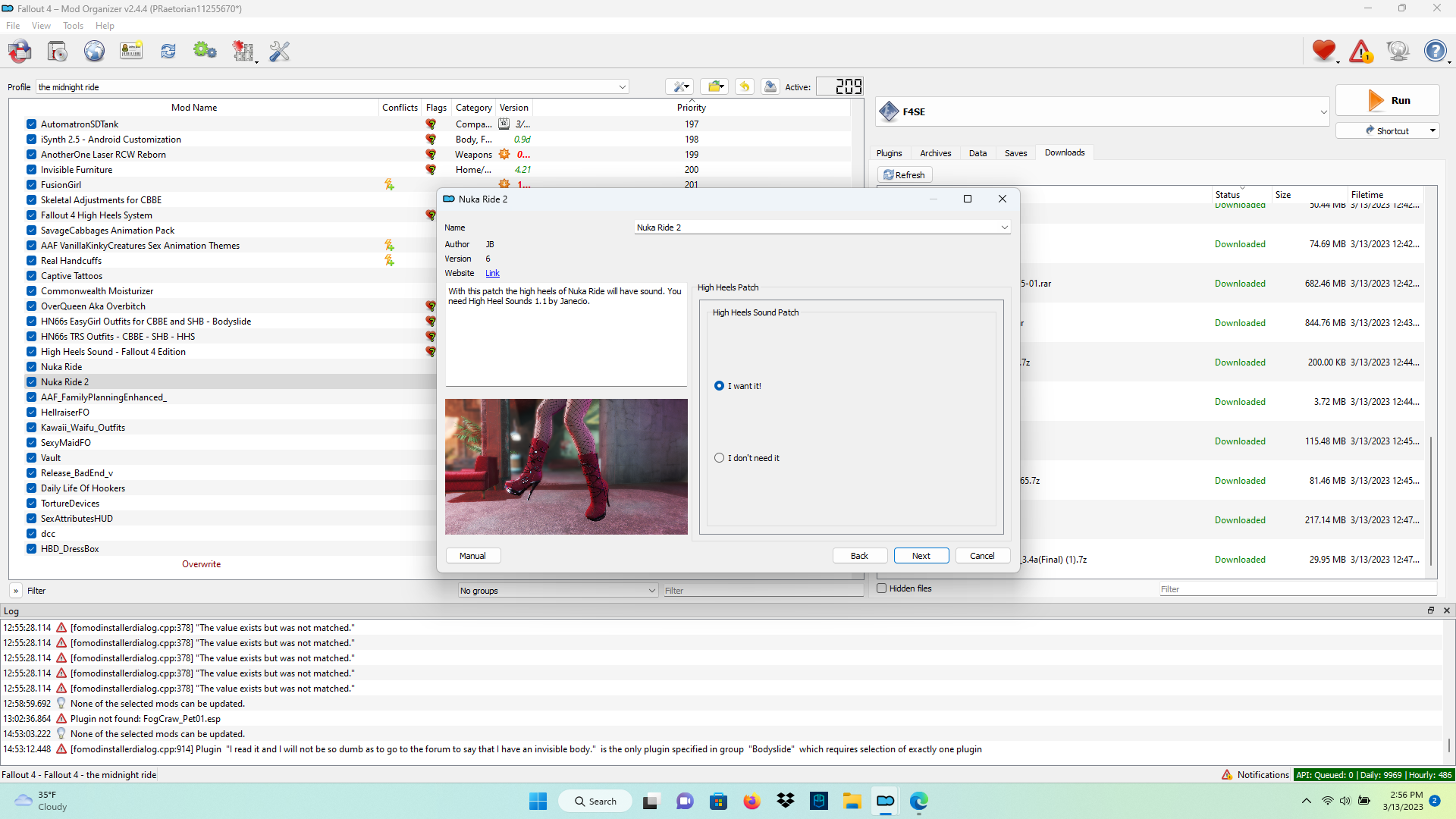Open the View menu
The image size is (1456, 819).
coord(41,26)
